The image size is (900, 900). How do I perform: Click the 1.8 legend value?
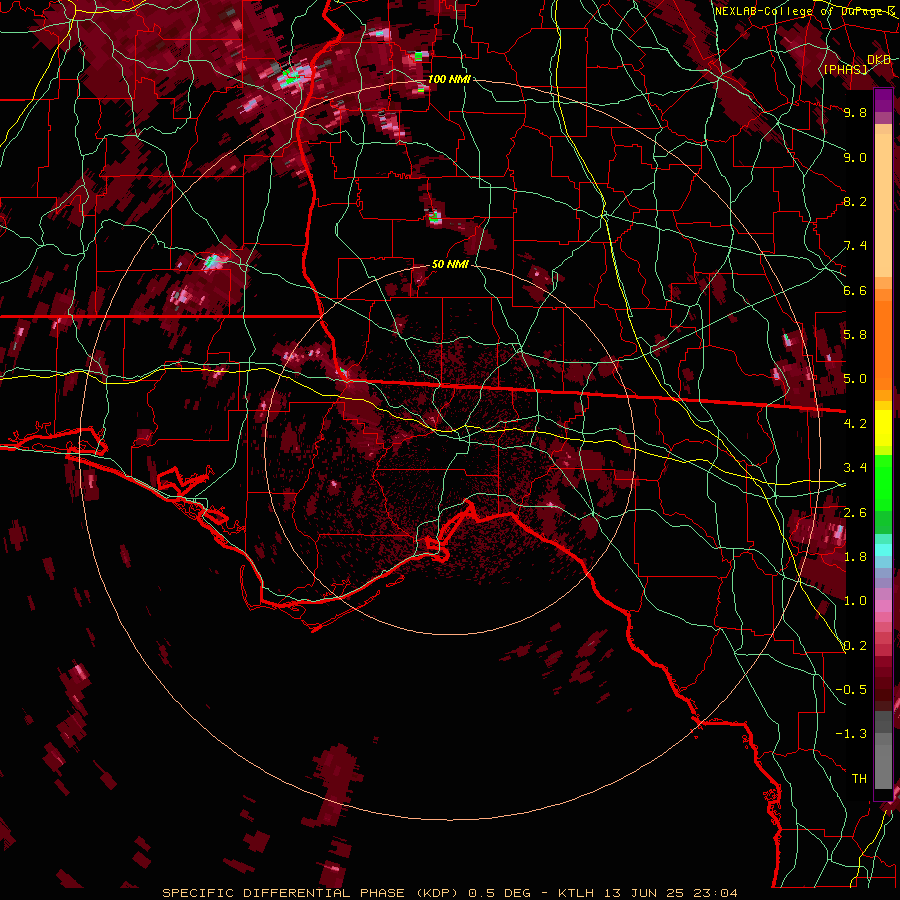(x=855, y=557)
